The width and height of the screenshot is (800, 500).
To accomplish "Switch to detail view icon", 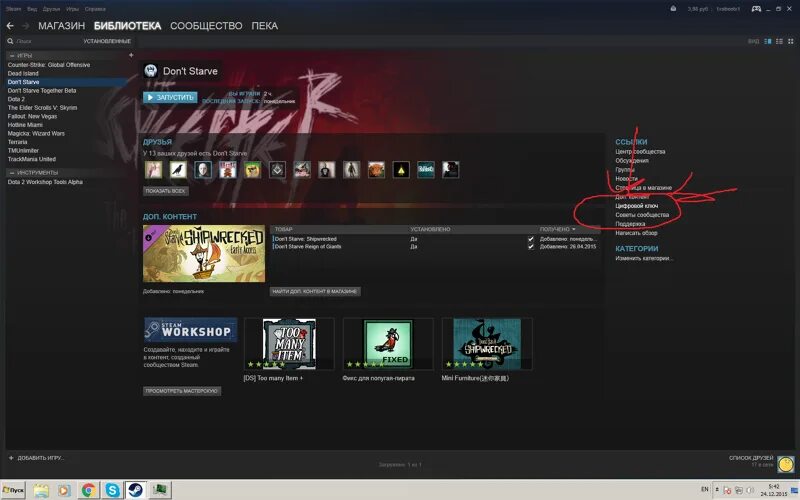I will 768,41.
